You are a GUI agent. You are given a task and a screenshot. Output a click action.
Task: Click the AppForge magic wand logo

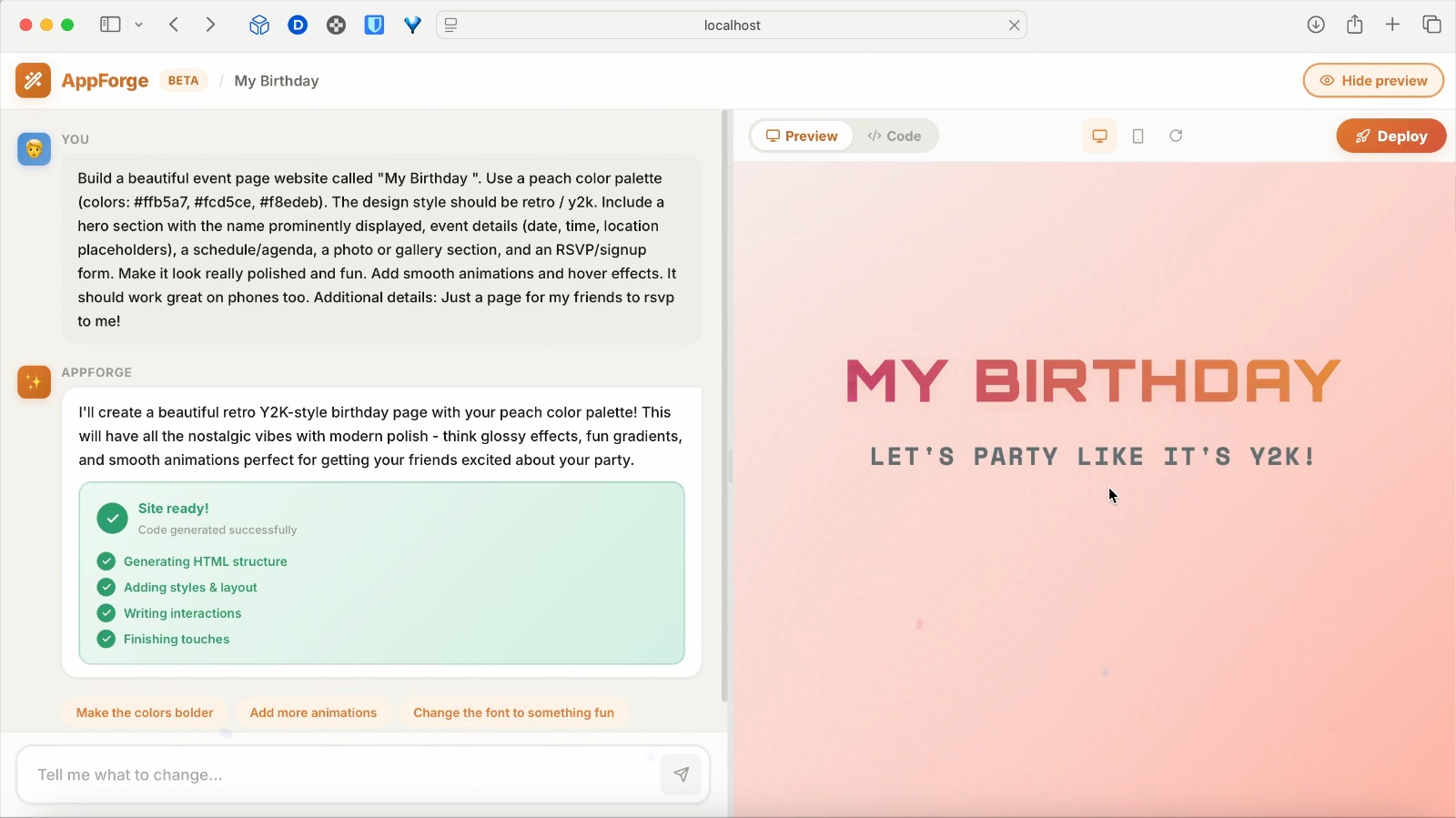(x=33, y=81)
